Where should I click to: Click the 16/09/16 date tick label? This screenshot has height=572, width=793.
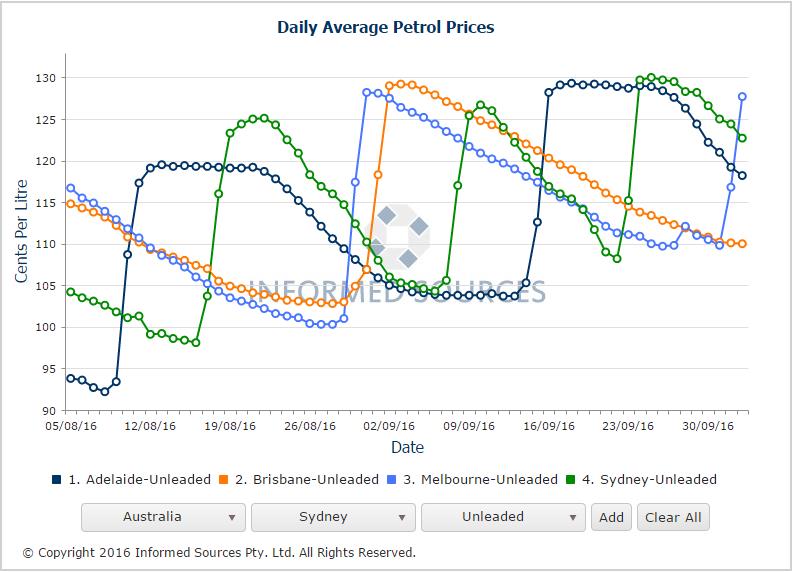pyautogui.click(x=549, y=426)
